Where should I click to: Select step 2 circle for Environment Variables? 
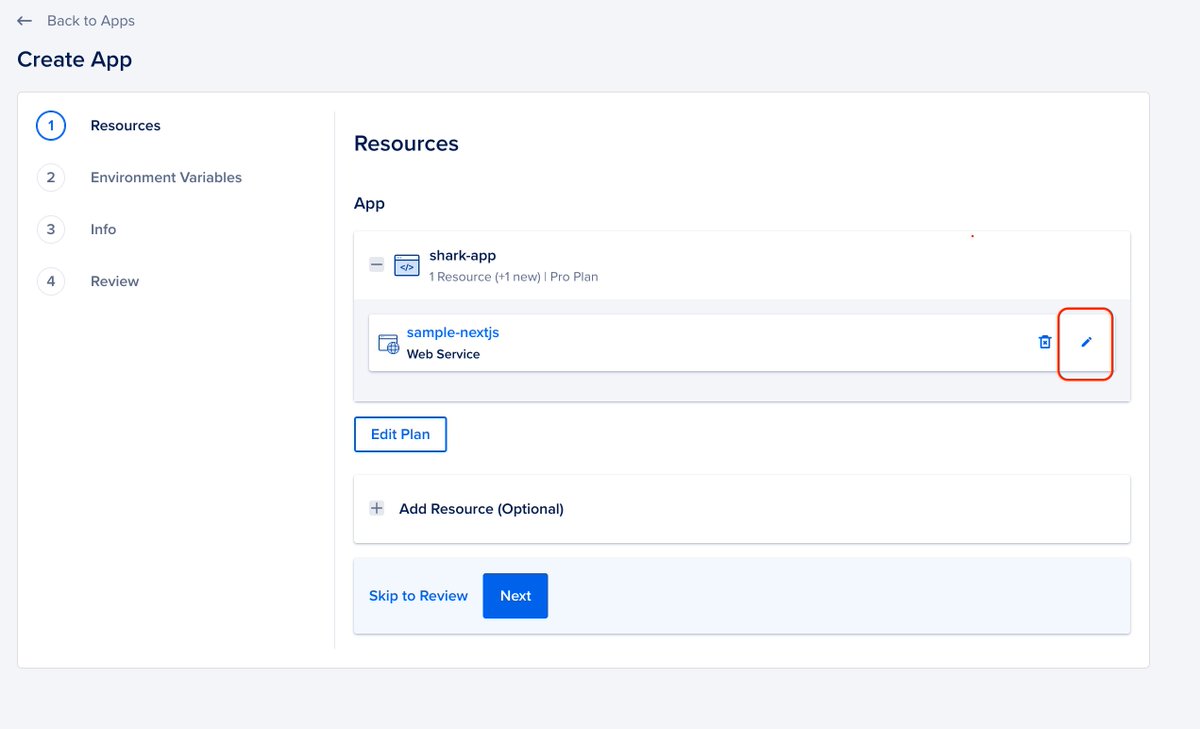[x=51, y=178]
